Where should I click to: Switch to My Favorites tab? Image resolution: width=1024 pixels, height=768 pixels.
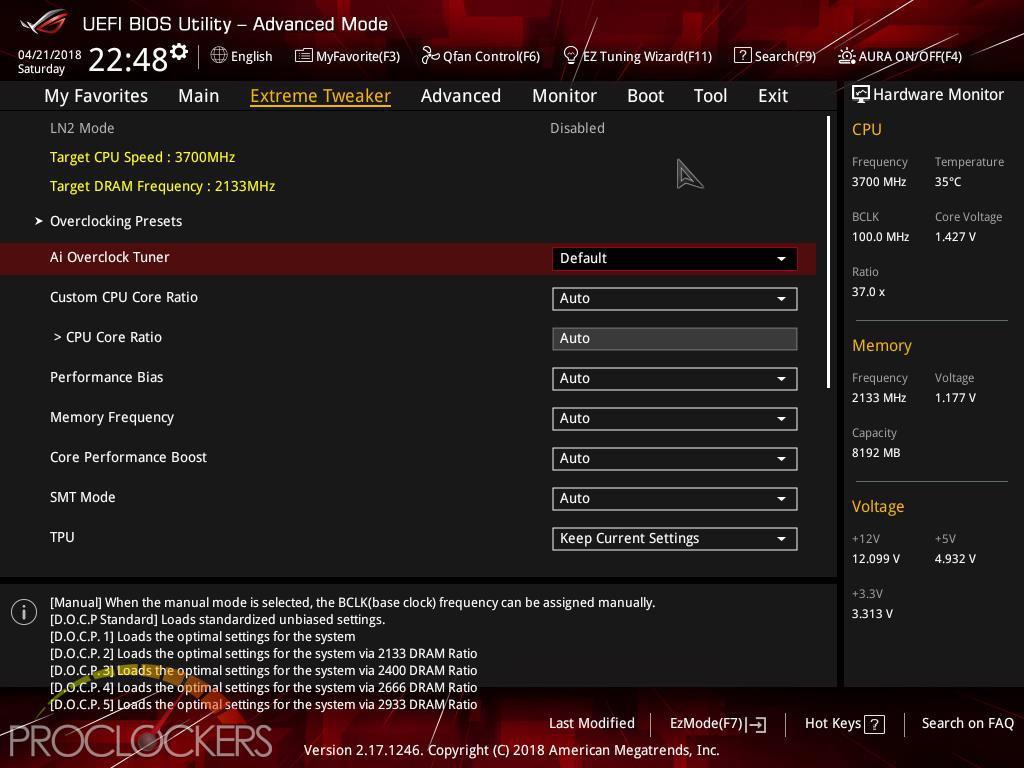tap(96, 96)
